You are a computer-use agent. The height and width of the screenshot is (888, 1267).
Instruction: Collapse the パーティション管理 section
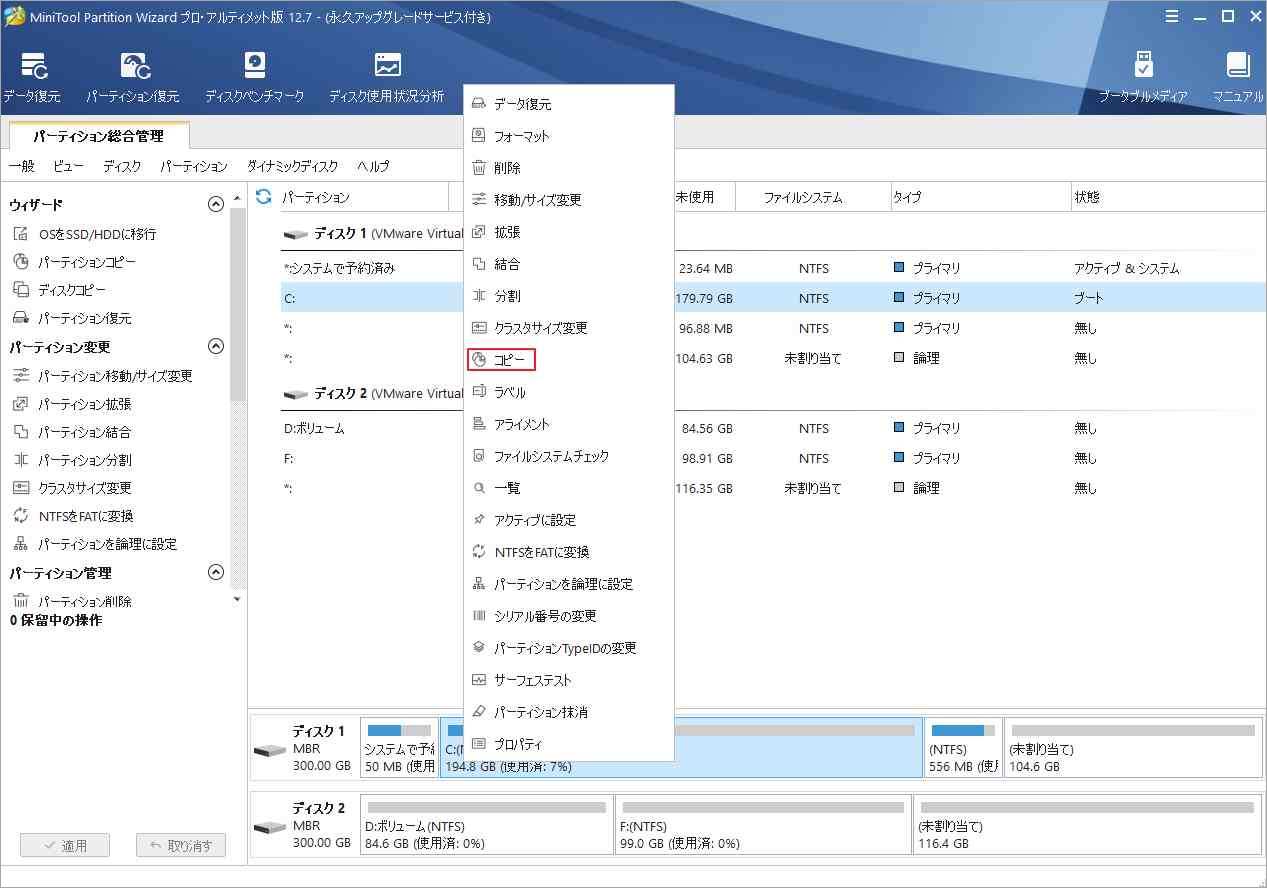[x=215, y=572]
